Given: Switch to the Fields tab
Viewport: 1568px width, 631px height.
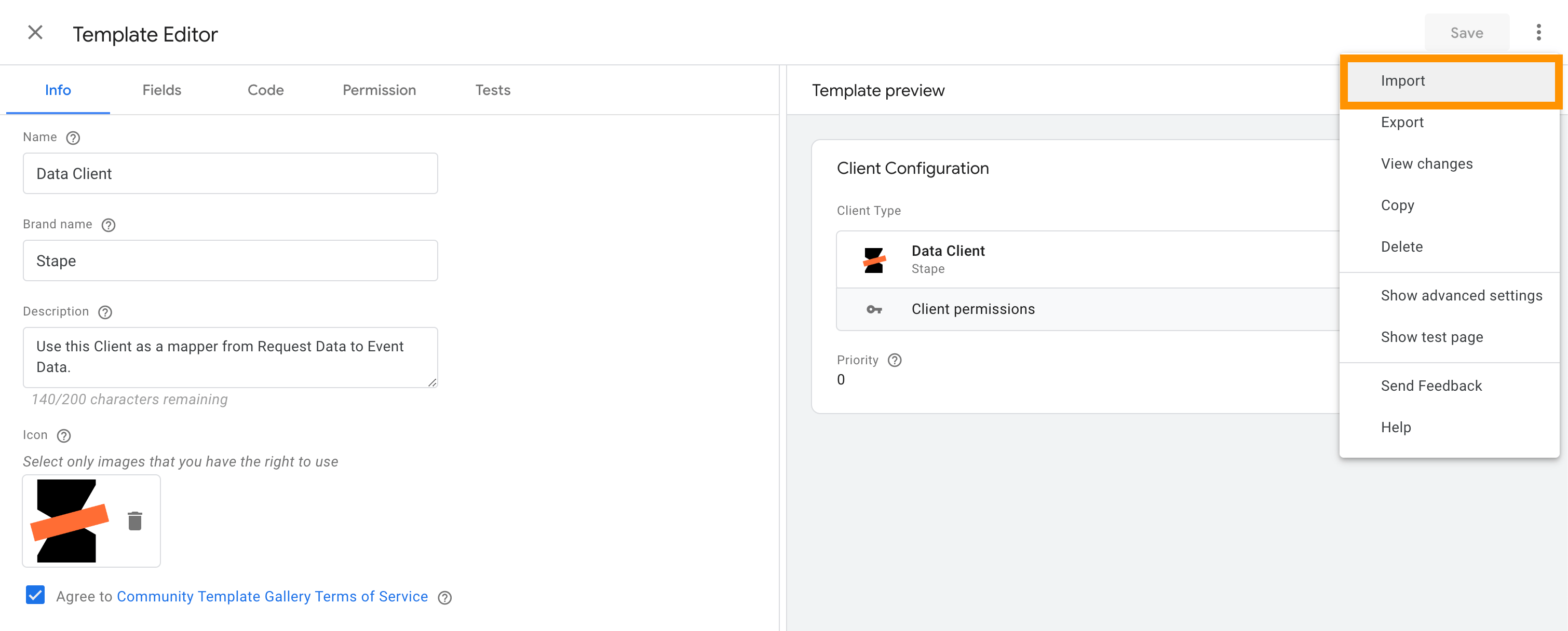Looking at the screenshot, I should tap(161, 90).
